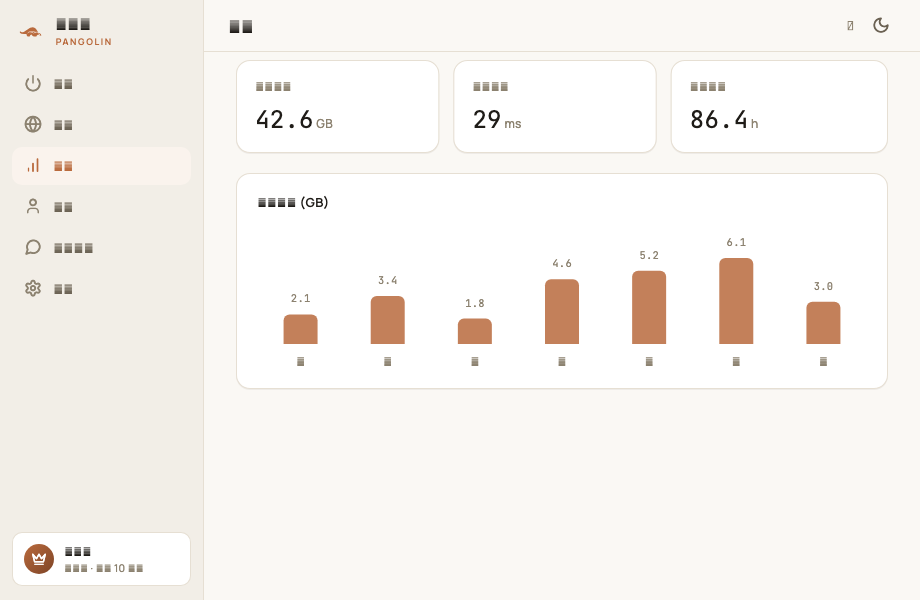Image resolution: width=920 pixels, height=600 pixels.
Task: Open the user plan card at sidebar bottom
Action: 102,559
